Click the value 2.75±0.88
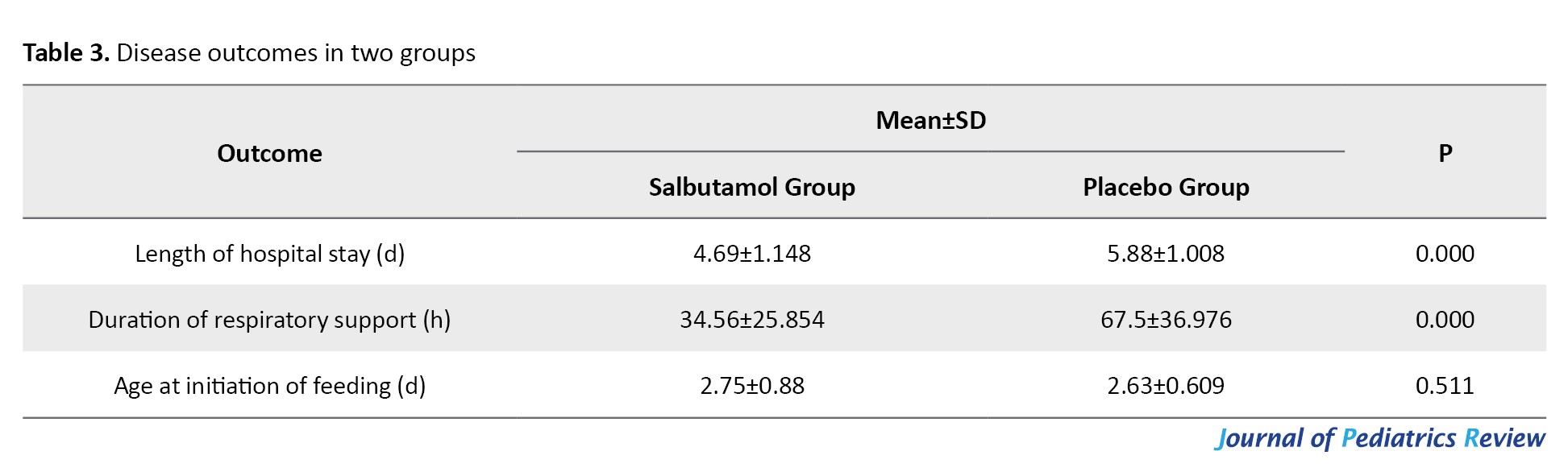This screenshot has height=472, width=1568. tap(751, 386)
